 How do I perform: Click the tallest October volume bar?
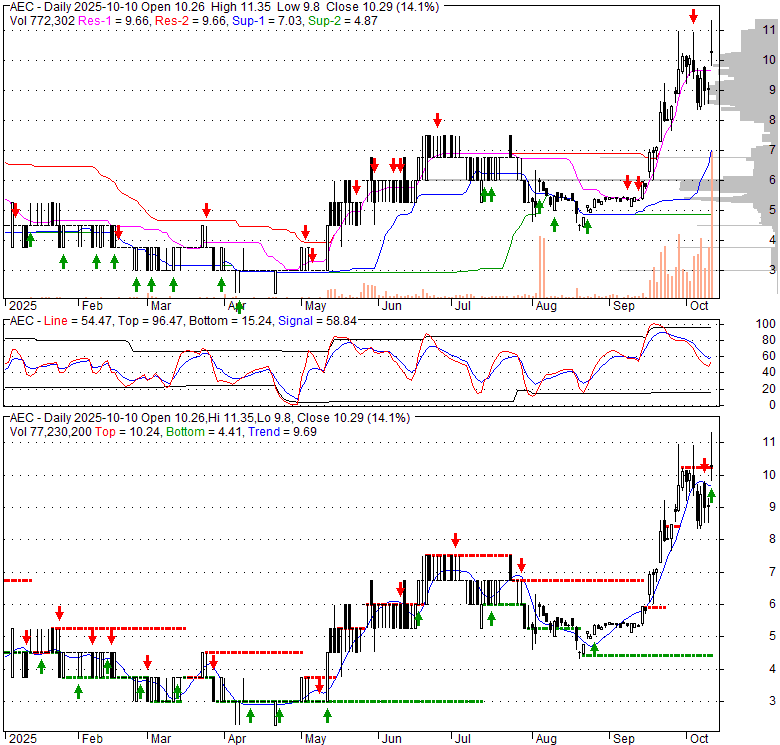pos(712,224)
